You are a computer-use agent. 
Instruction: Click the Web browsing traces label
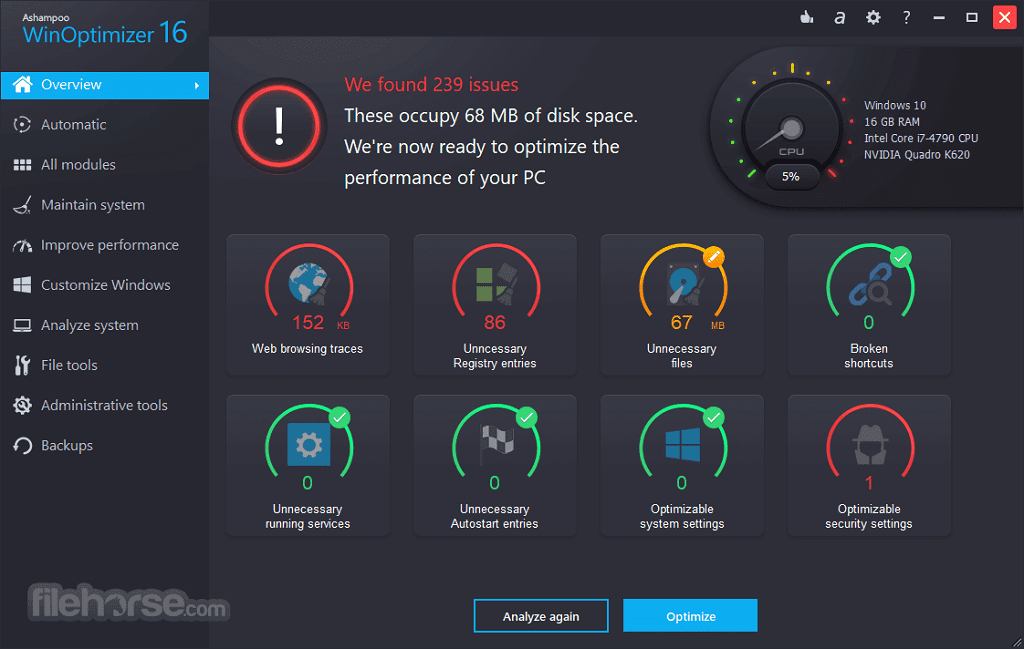coord(308,349)
